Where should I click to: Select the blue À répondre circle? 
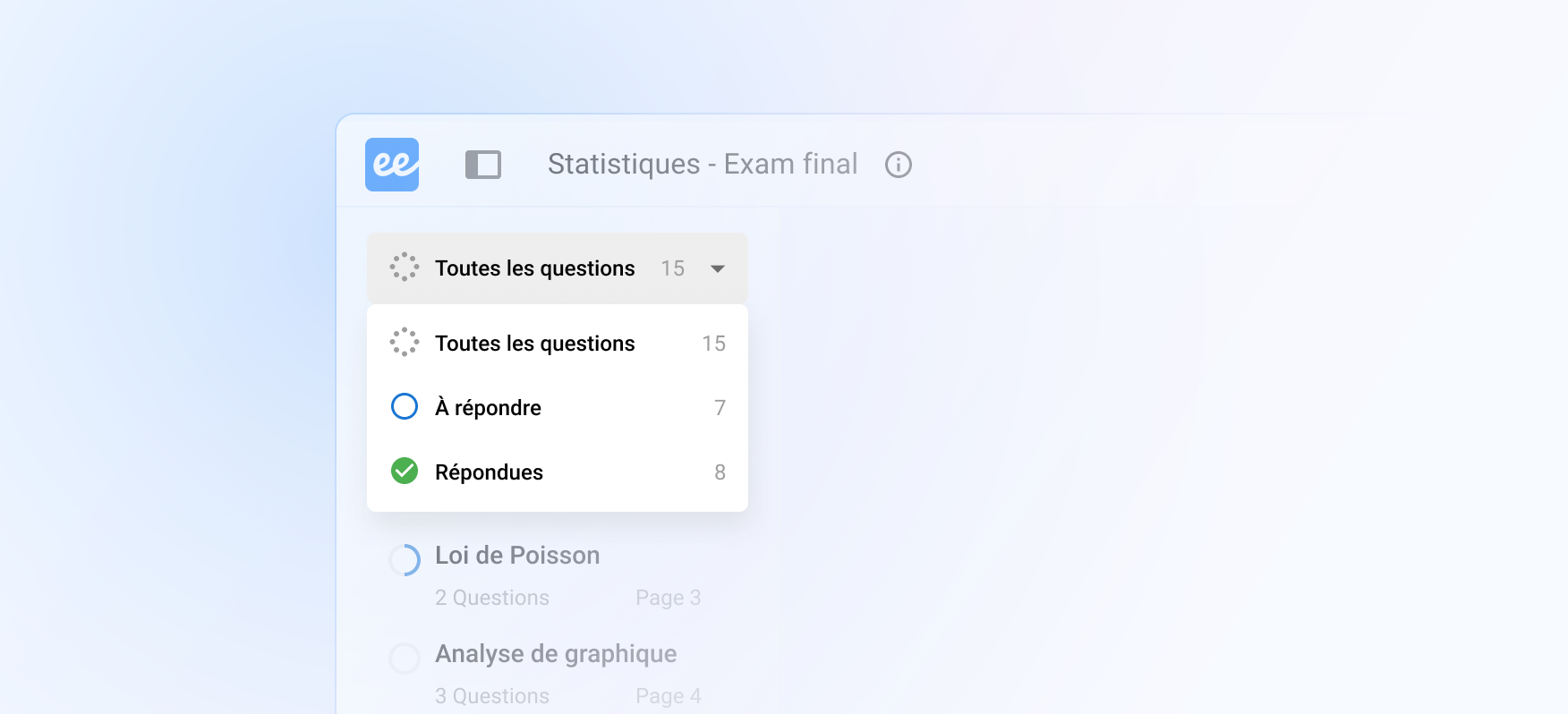405,406
